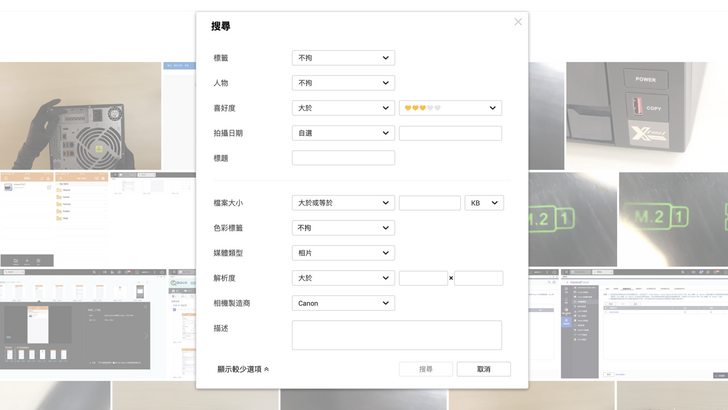This screenshot has height=410, width=728.
Task: Open the 相機製造商 dropdown showing Canon
Action: click(x=343, y=303)
